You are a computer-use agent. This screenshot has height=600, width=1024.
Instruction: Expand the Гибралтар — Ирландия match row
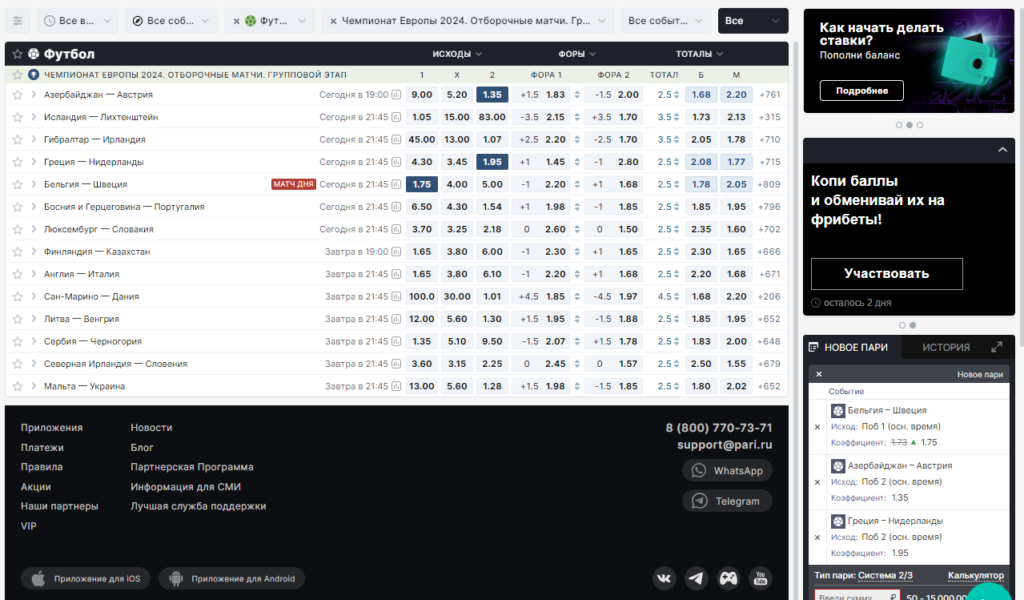pyautogui.click(x=33, y=140)
